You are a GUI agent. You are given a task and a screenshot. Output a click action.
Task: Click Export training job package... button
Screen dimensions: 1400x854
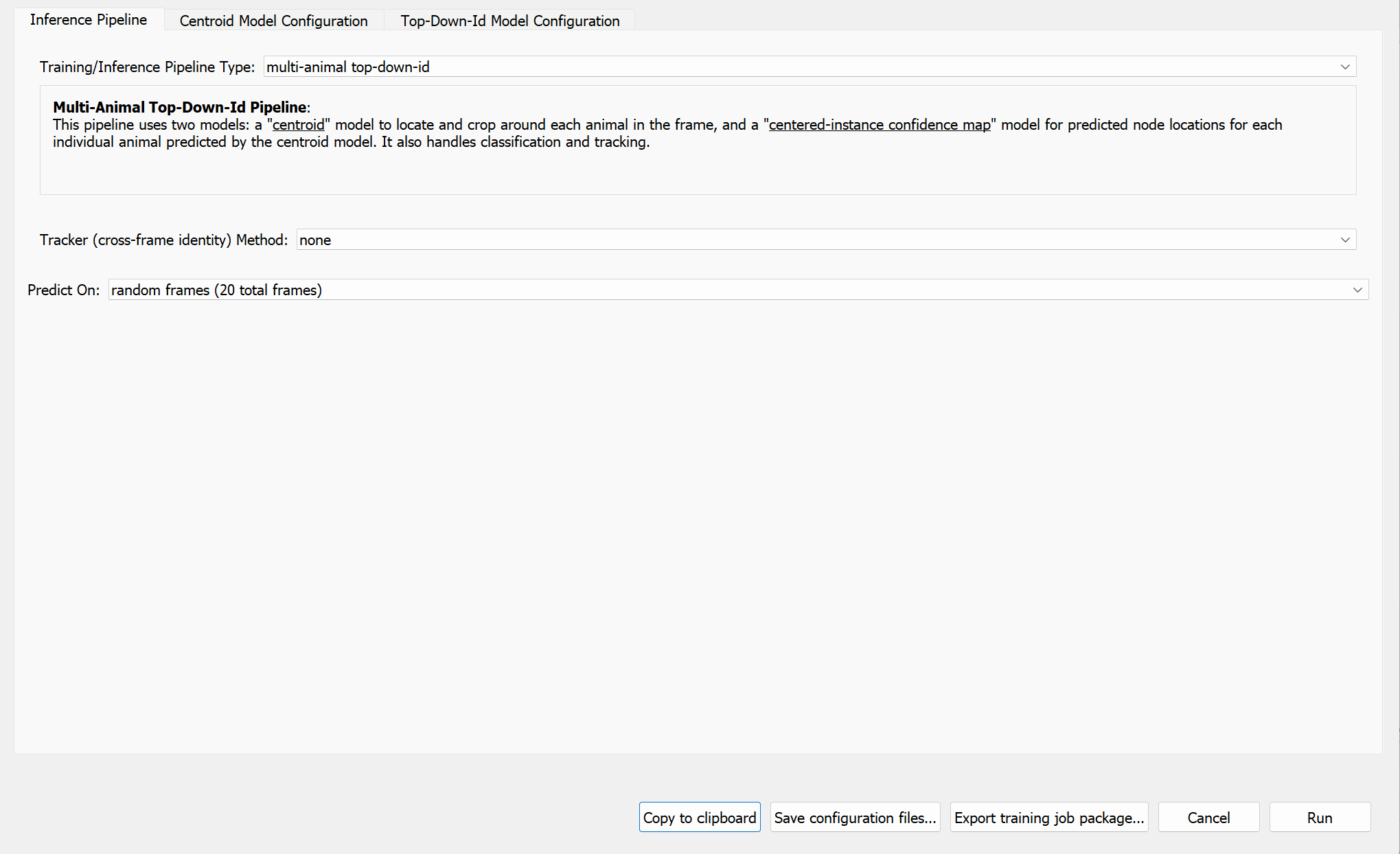pyautogui.click(x=1048, y=818)
